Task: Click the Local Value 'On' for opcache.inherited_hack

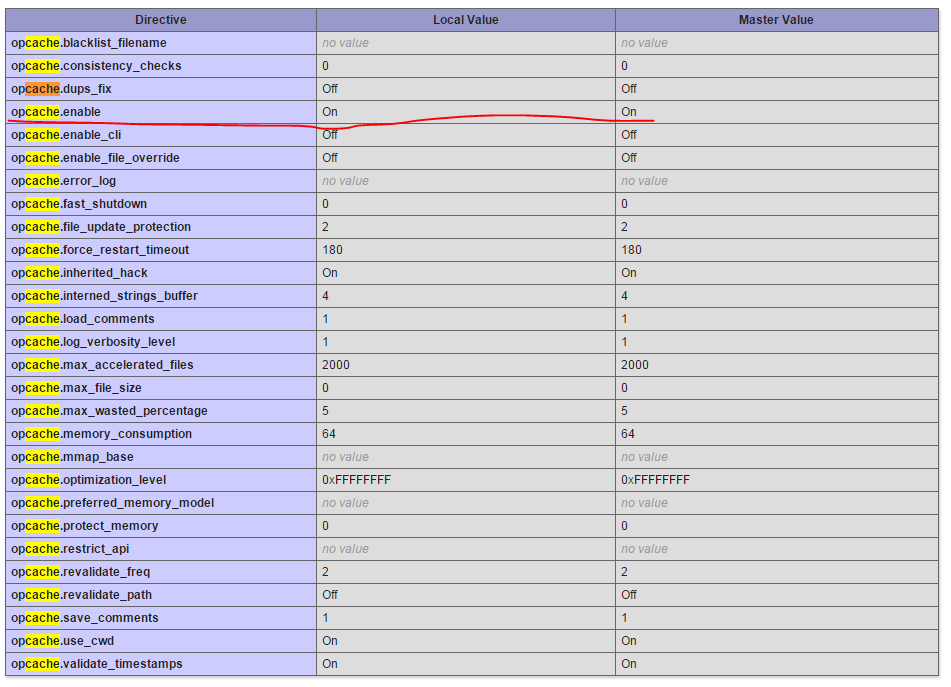Action: (330, 273)
